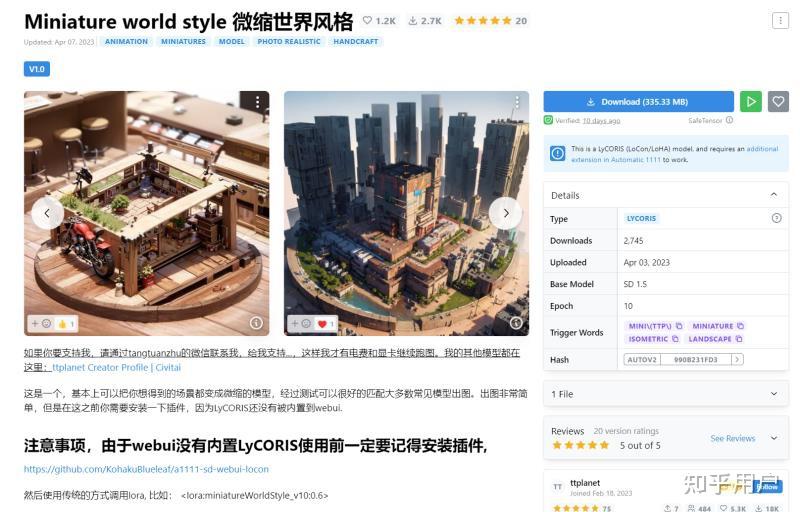Click the LYCORIS type badge

click(641, 218)
